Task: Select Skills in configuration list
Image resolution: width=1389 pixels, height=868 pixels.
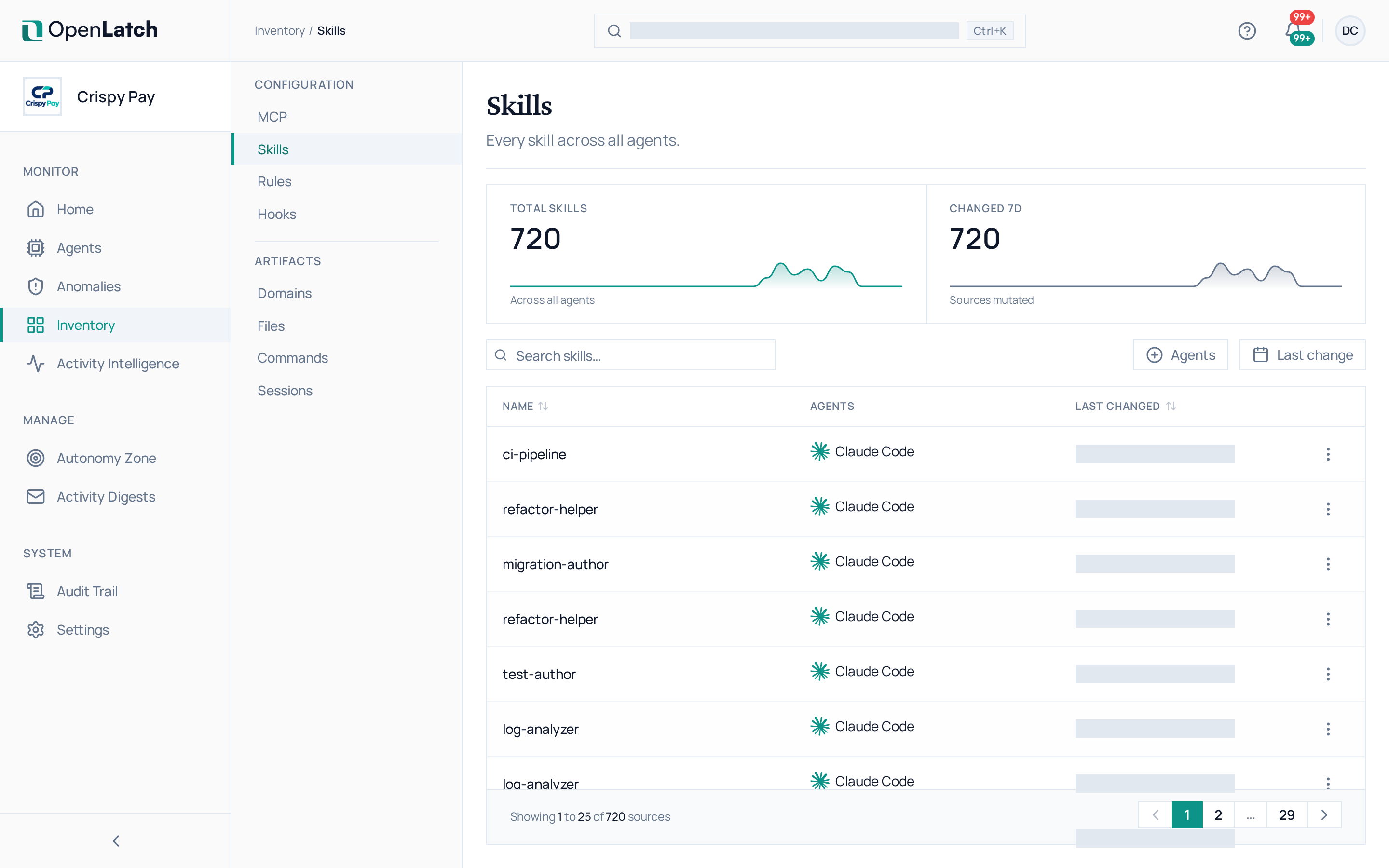Action: [347, 149]
